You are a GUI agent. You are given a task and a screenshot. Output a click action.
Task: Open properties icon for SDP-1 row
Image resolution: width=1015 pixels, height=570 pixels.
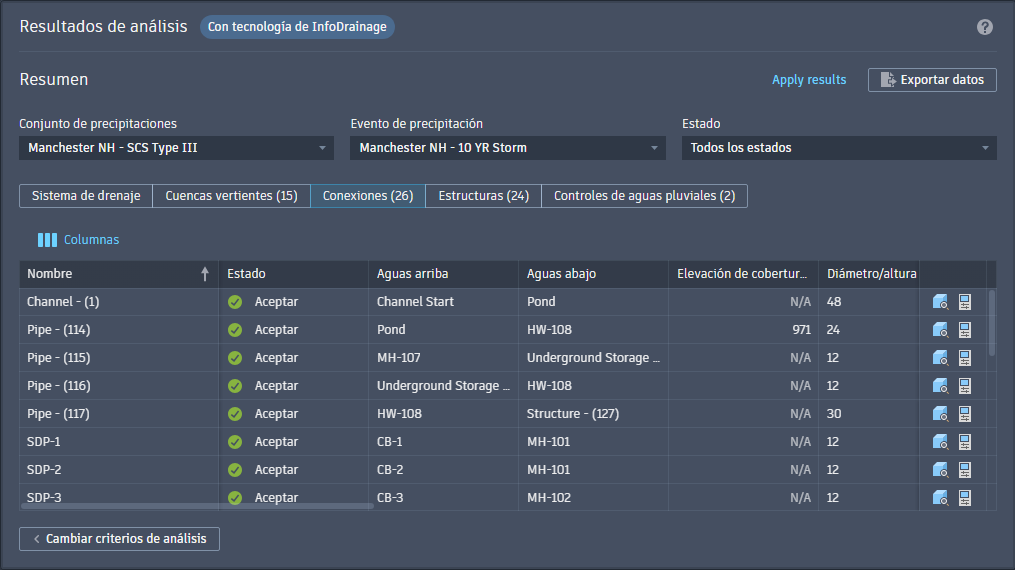965,442
